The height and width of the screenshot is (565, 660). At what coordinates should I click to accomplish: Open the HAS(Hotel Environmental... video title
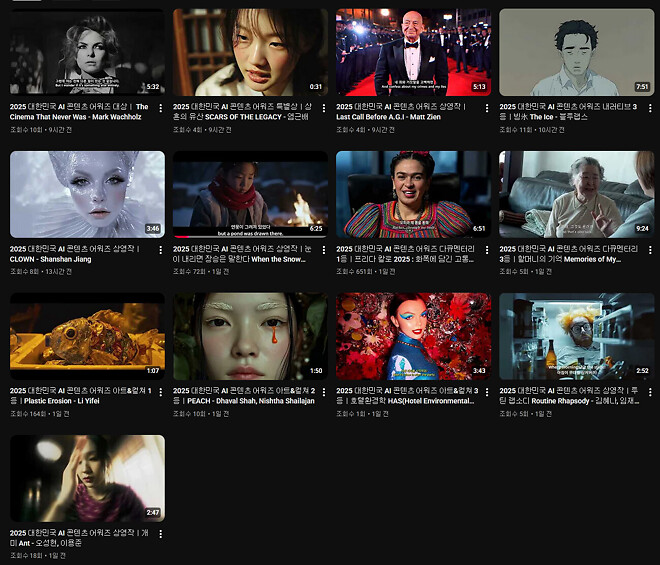407,396
